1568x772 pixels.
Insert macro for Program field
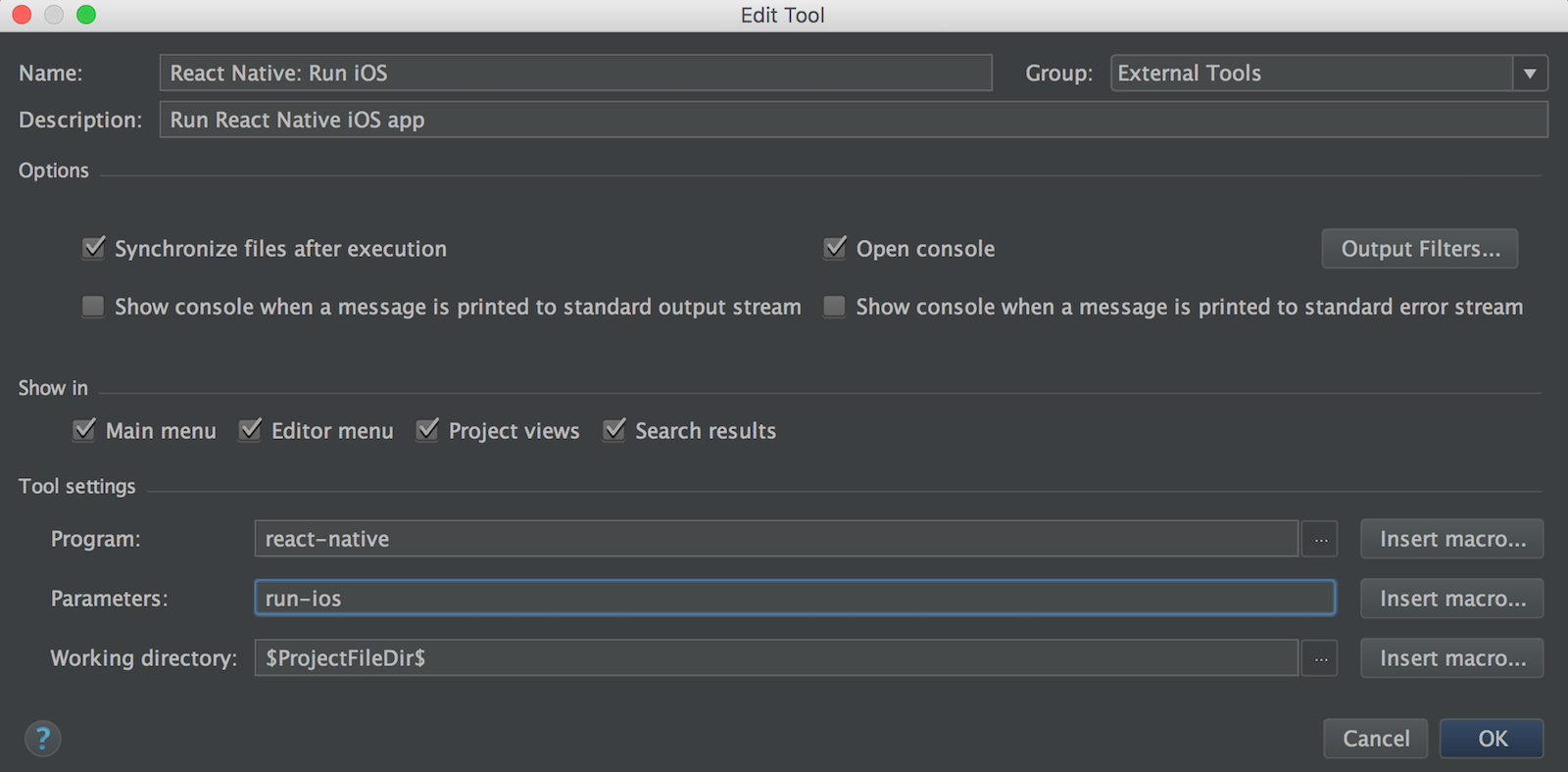pos(1452,539)
